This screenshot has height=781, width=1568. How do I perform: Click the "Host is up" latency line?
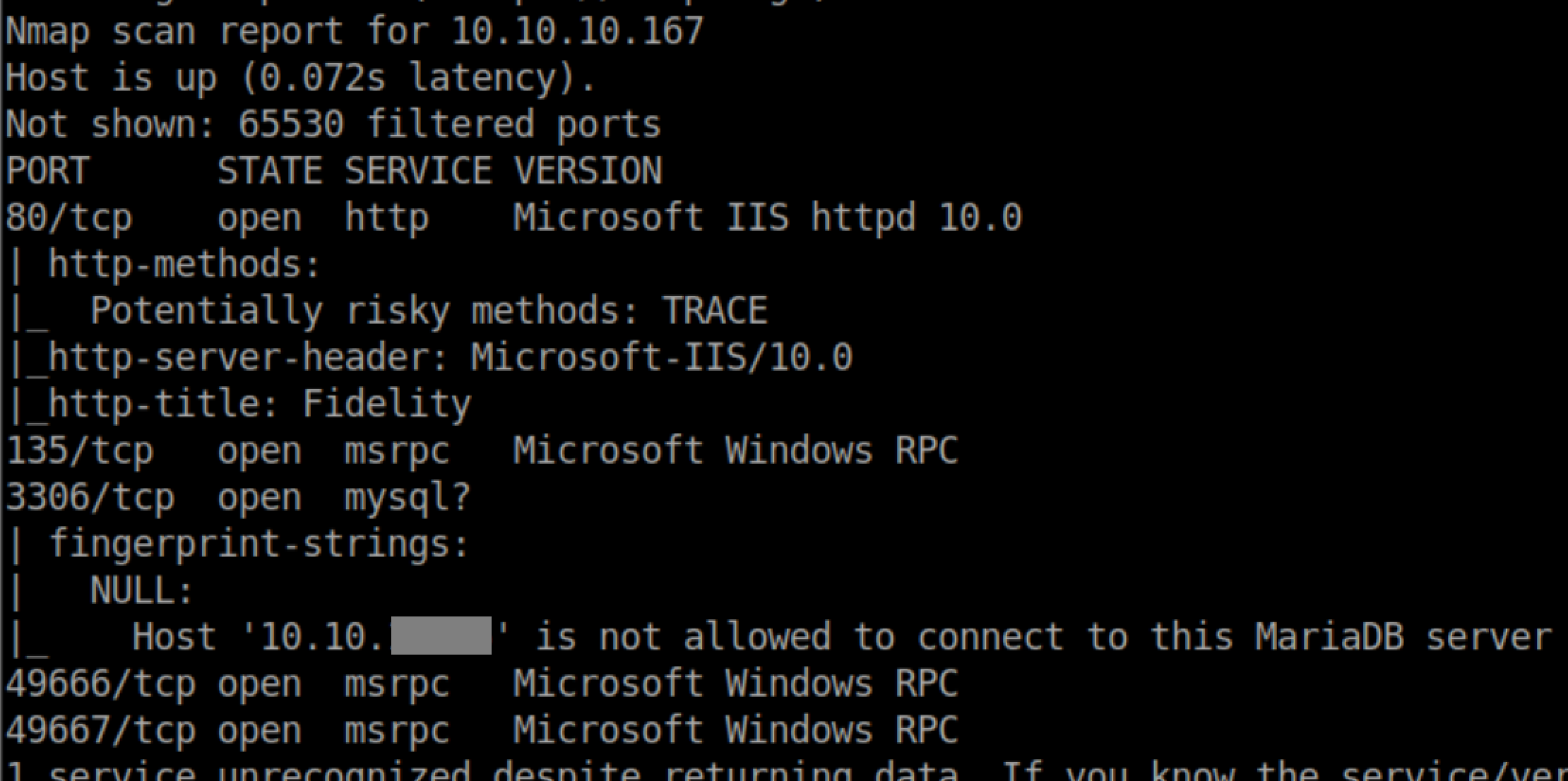pos(300,78)
